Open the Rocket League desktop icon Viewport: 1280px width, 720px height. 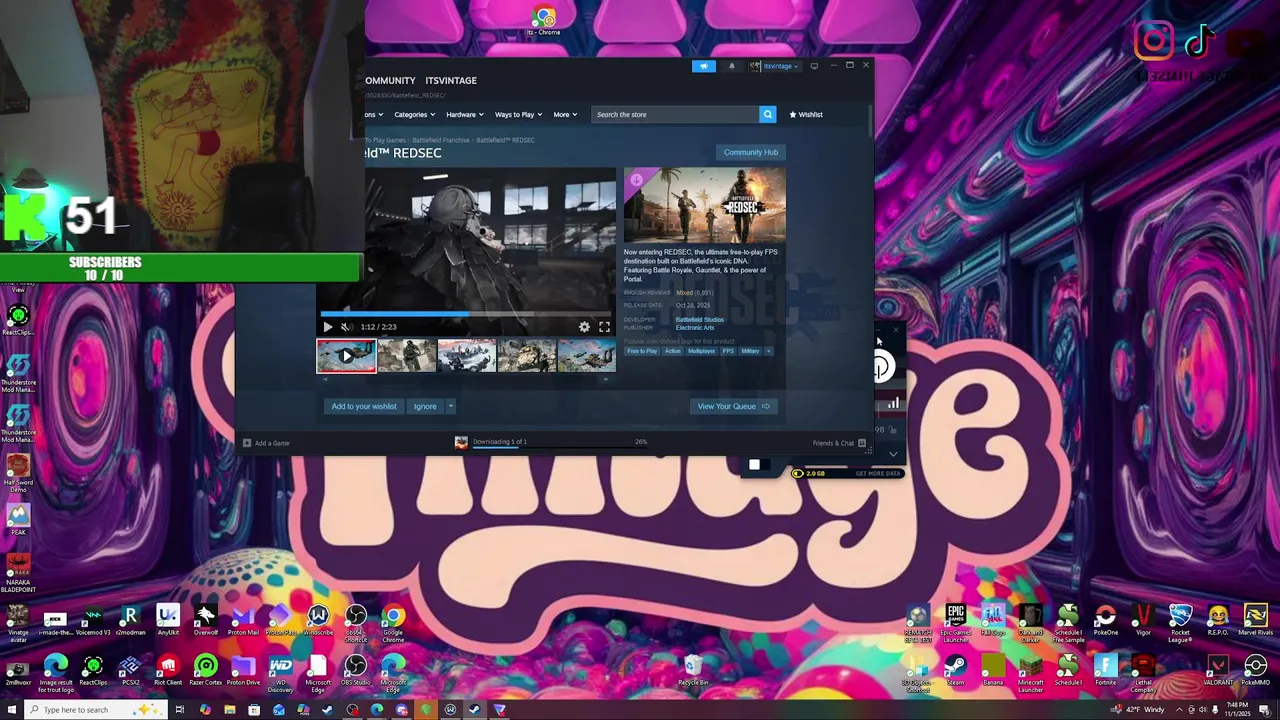tap(1180, 622)
